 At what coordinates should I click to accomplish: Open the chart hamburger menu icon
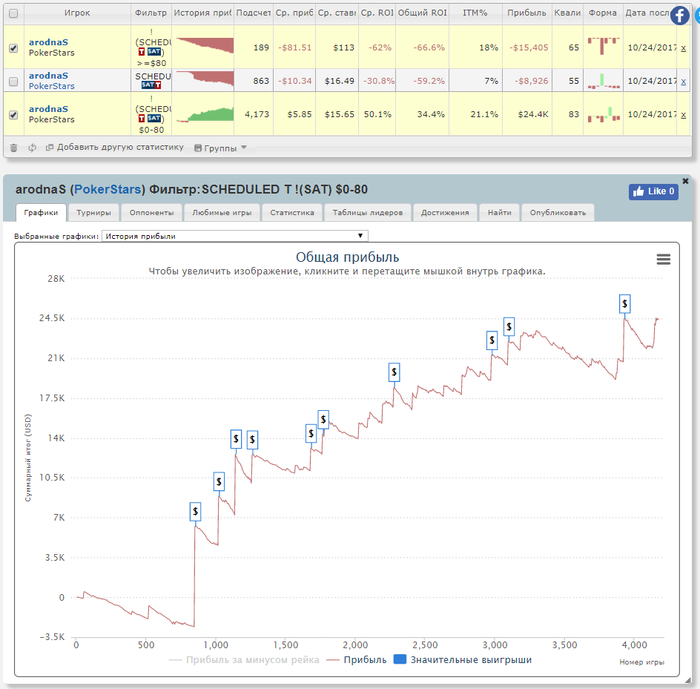pyautogui.click(x=663, y=259)
